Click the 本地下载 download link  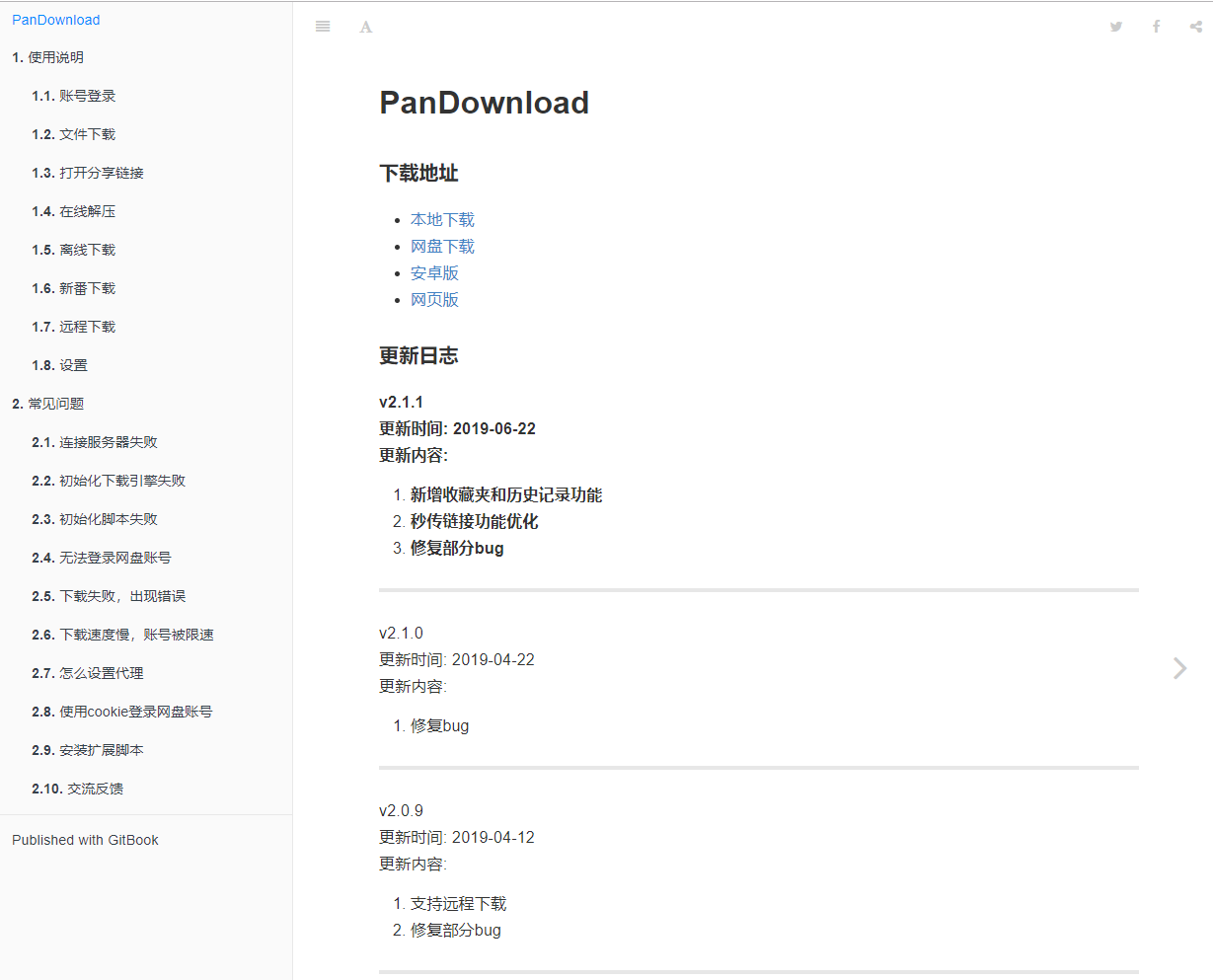pos(442,219)
